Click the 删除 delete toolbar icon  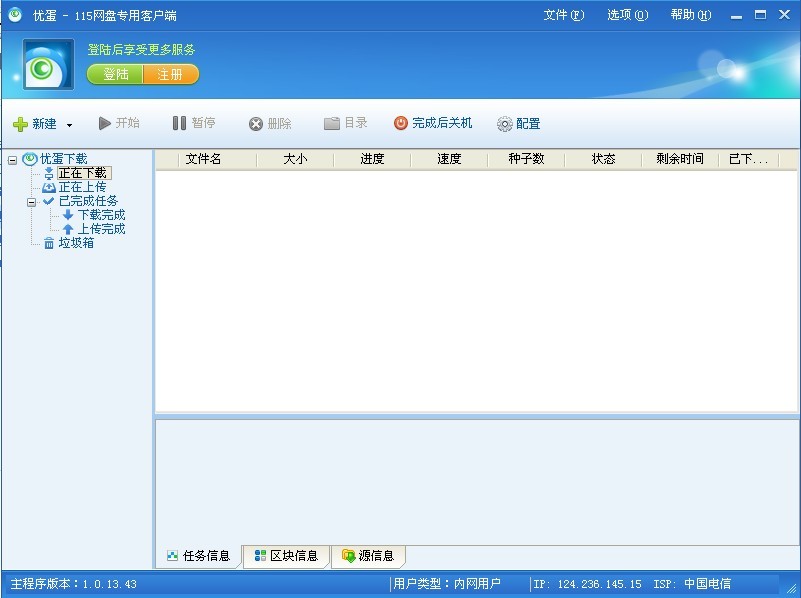click(256, 124)
